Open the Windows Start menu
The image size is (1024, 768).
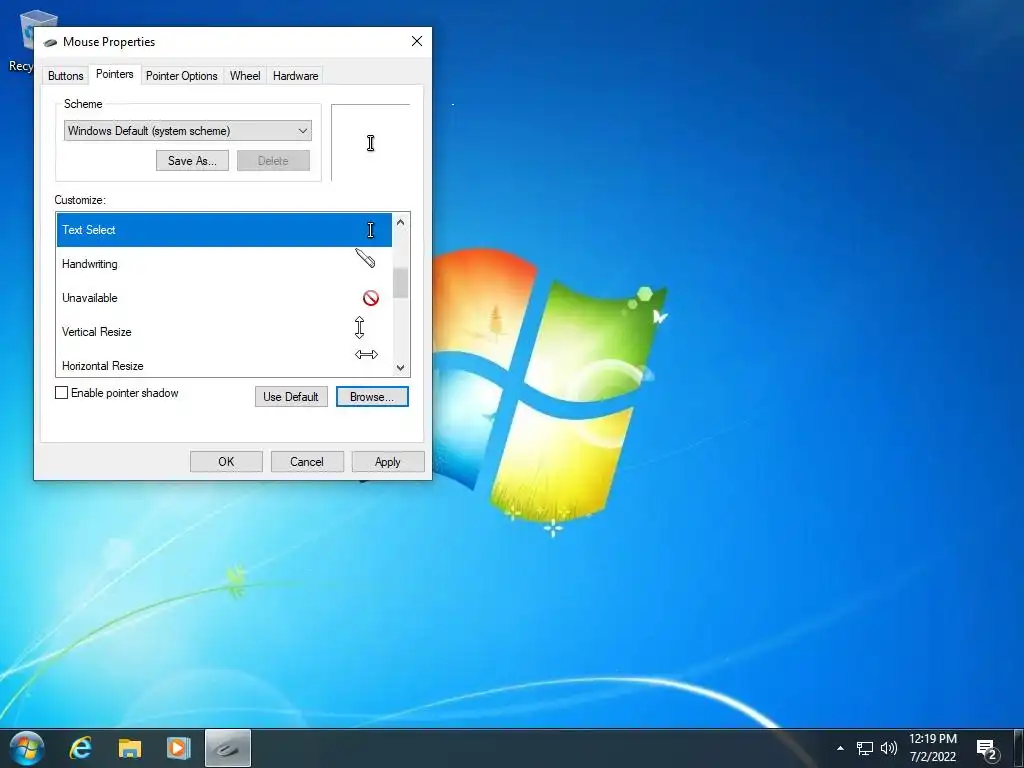coord(27,748)
